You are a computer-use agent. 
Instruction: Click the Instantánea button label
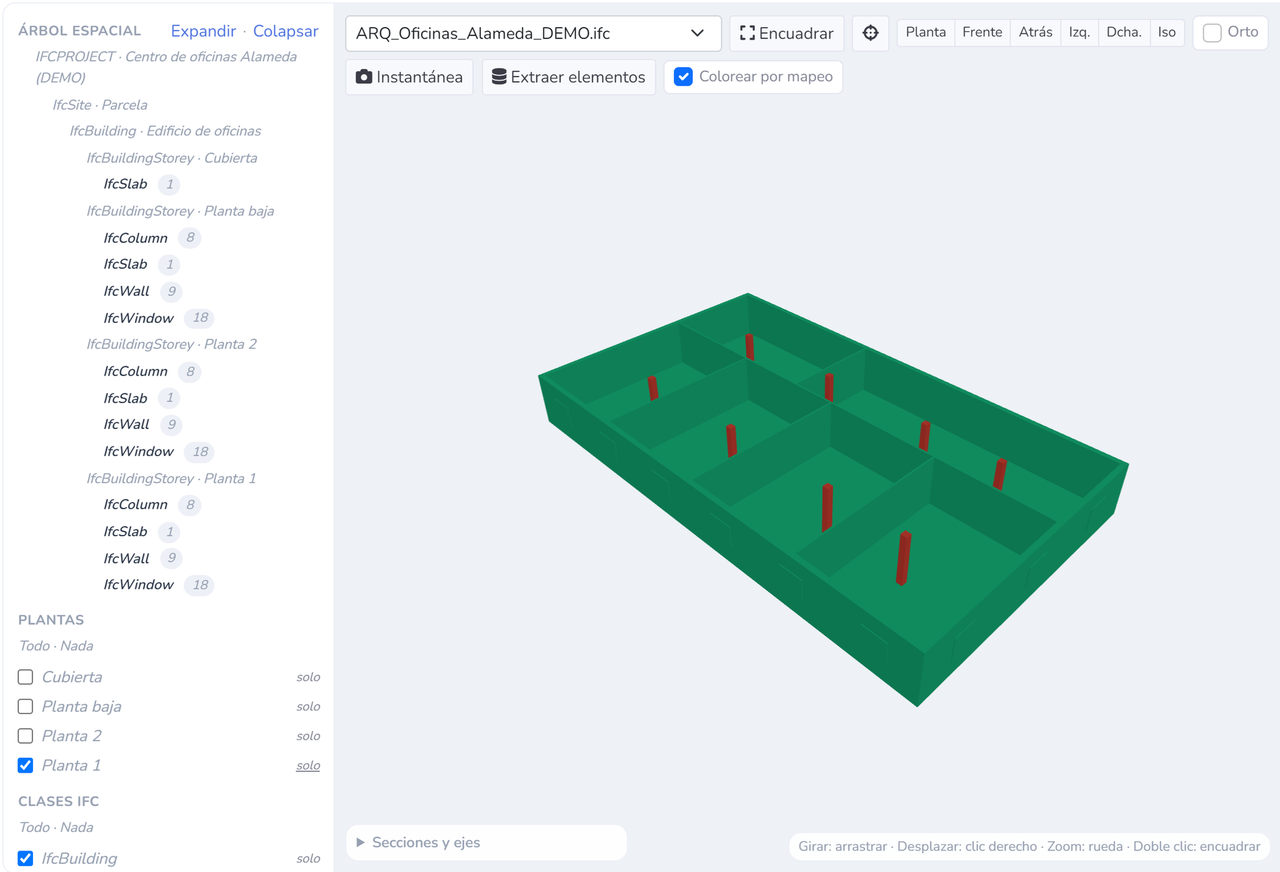419,77
